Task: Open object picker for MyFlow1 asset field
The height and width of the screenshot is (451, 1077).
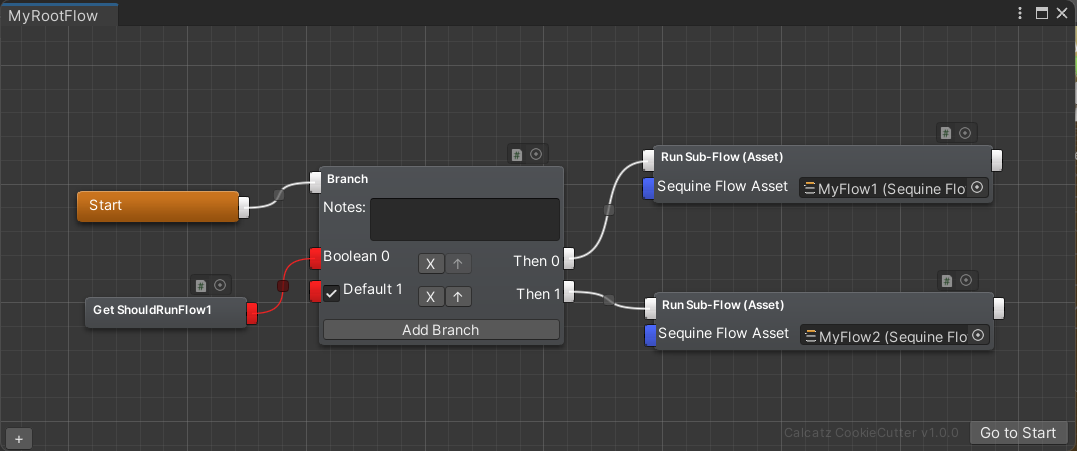Action: point(977,187)
